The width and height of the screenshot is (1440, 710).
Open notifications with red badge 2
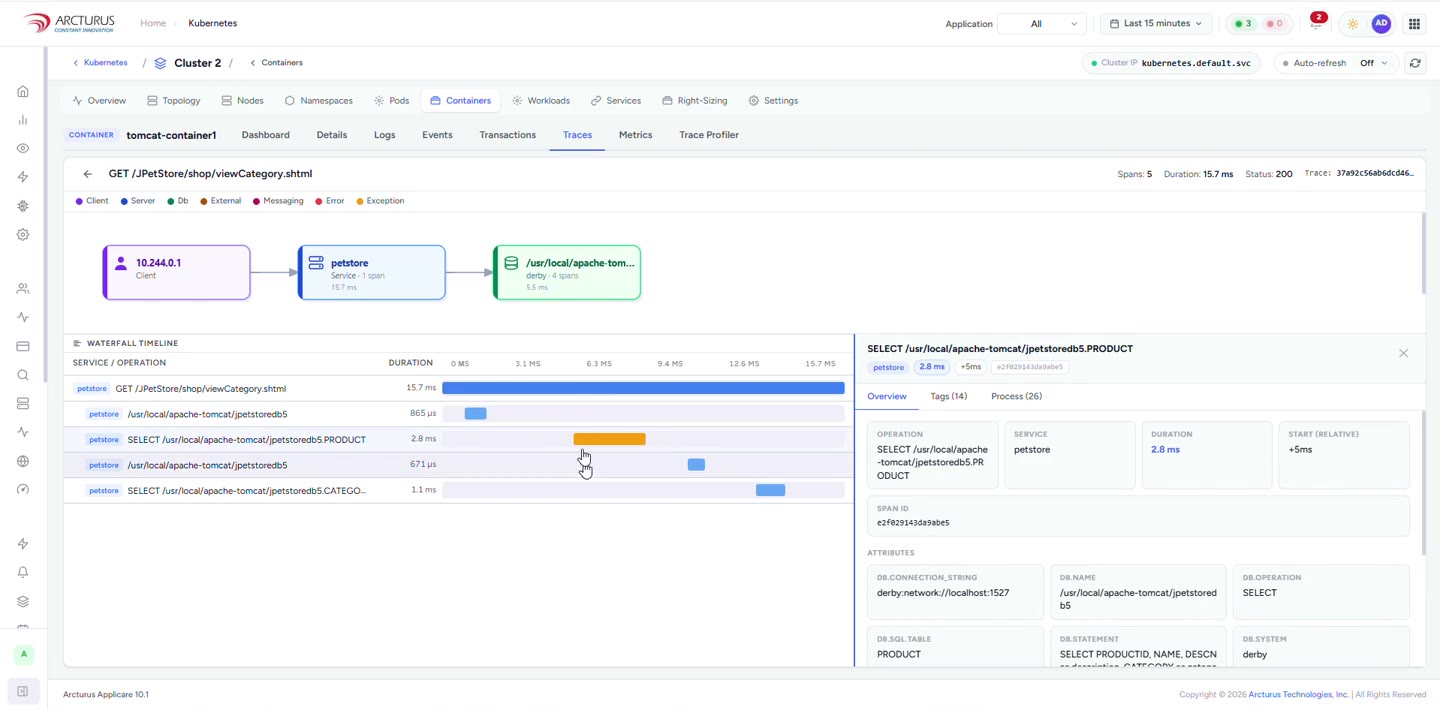click(1317, 22)
